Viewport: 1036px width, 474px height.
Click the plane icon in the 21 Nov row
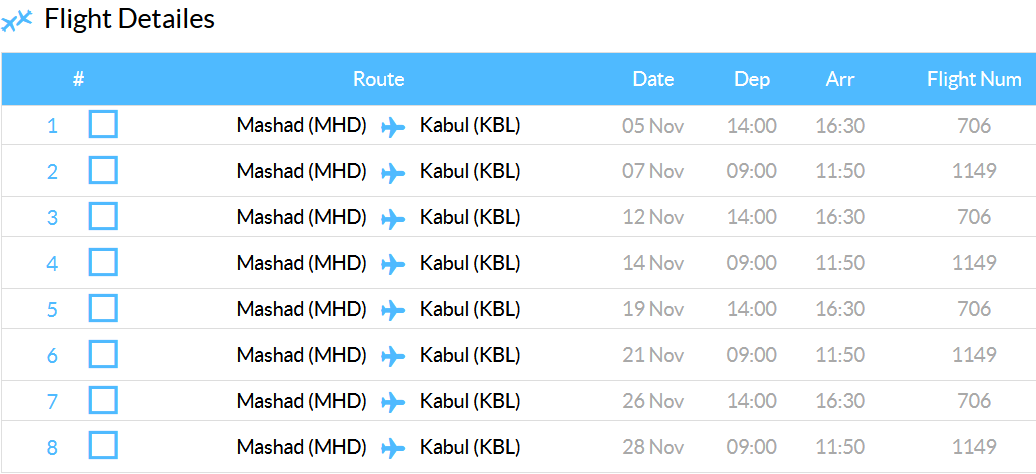(393, 356)
